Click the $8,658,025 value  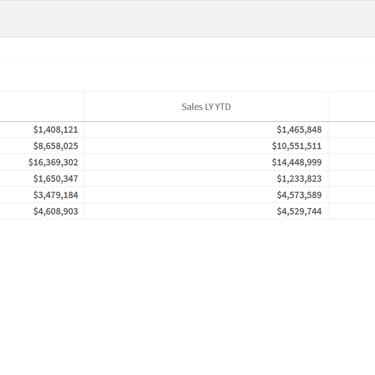(x=56, y=146)
